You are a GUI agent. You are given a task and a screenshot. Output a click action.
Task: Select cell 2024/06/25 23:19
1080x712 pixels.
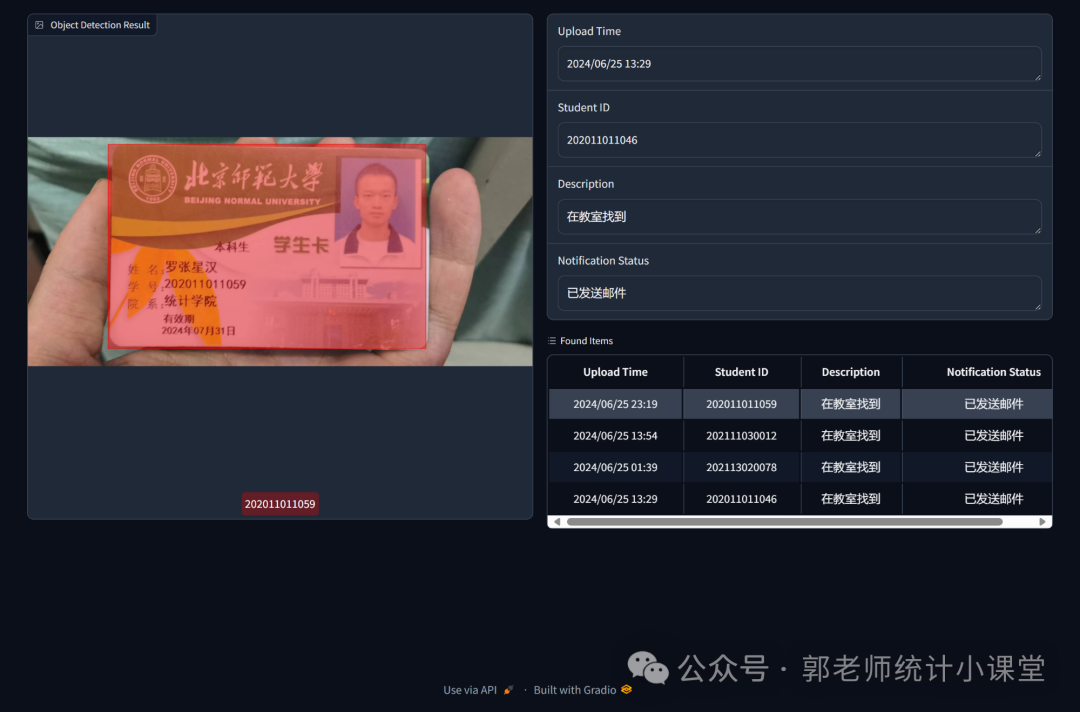point(615,404)
